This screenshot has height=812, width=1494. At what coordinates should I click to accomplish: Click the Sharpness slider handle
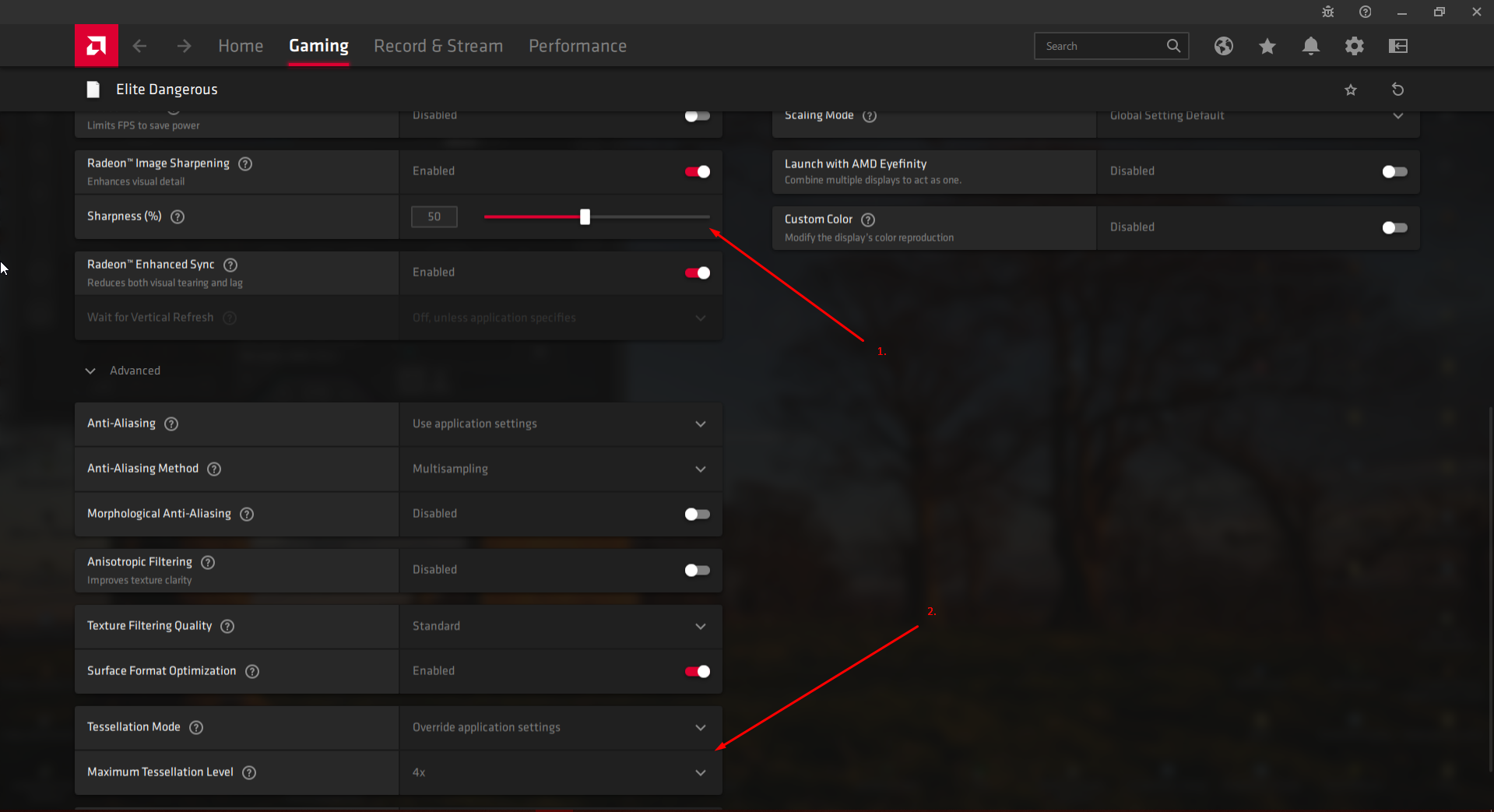[585, 216]
